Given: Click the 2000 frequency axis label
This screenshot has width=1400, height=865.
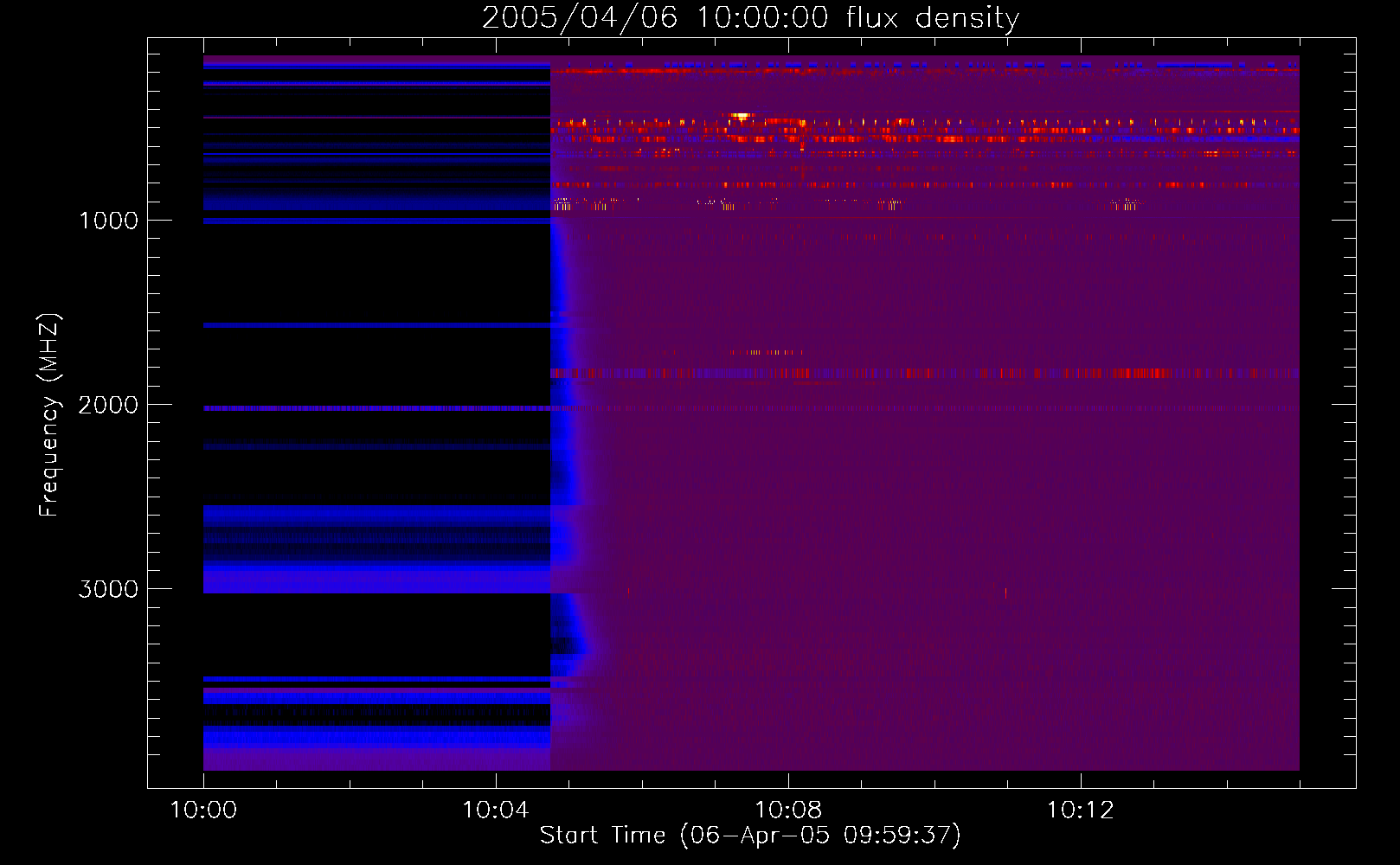Looking at the screenshot, I should [x=108, y=405].
